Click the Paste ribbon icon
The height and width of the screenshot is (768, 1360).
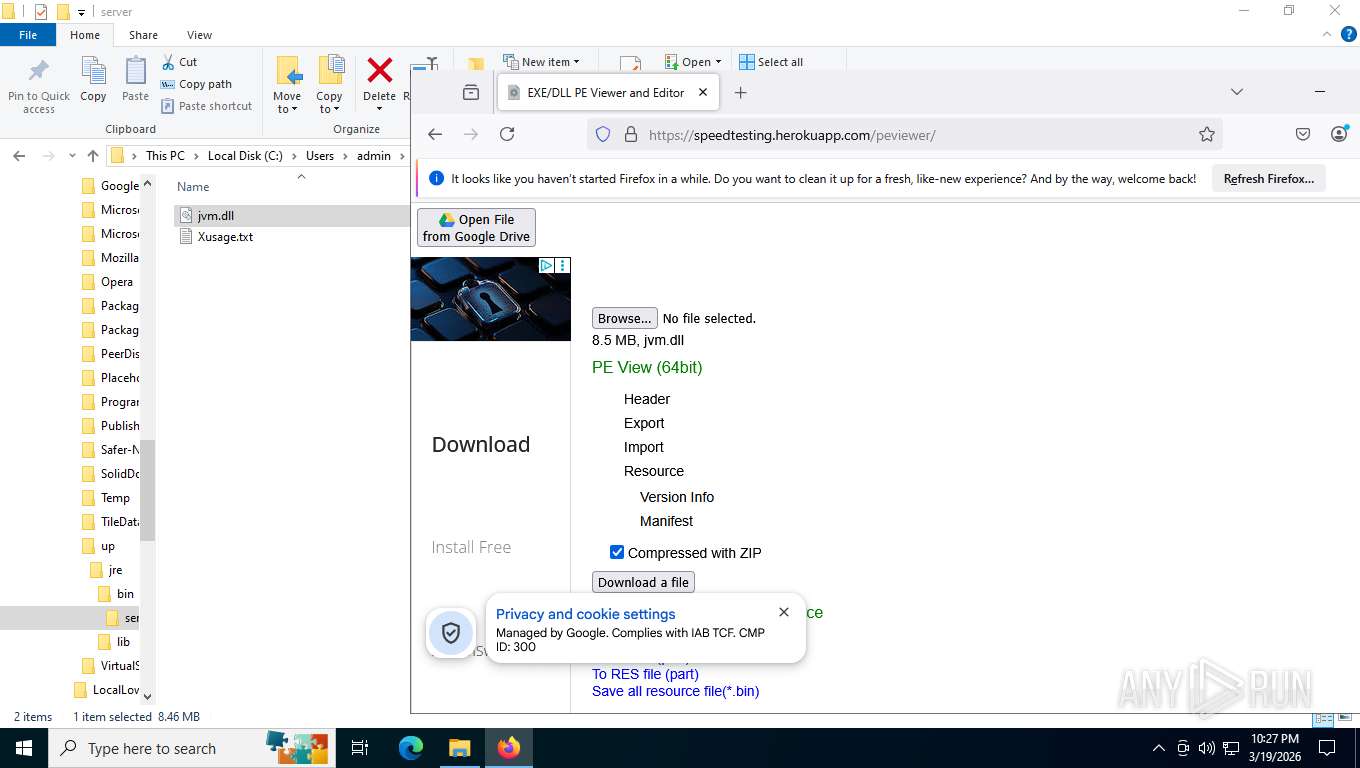pyautogui.click(x=135, y=71)
